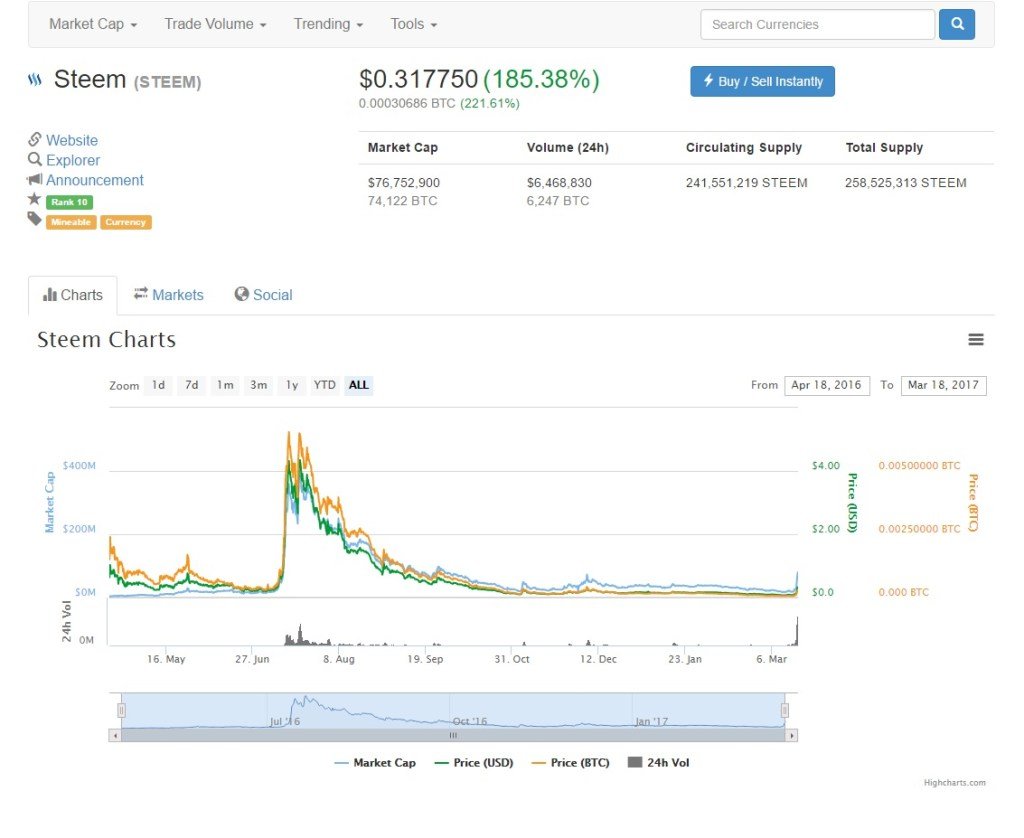Click circulating supply 241,551,219 STEEM
This screenshot has height=838, width=1024.
[x=746, y=183]
